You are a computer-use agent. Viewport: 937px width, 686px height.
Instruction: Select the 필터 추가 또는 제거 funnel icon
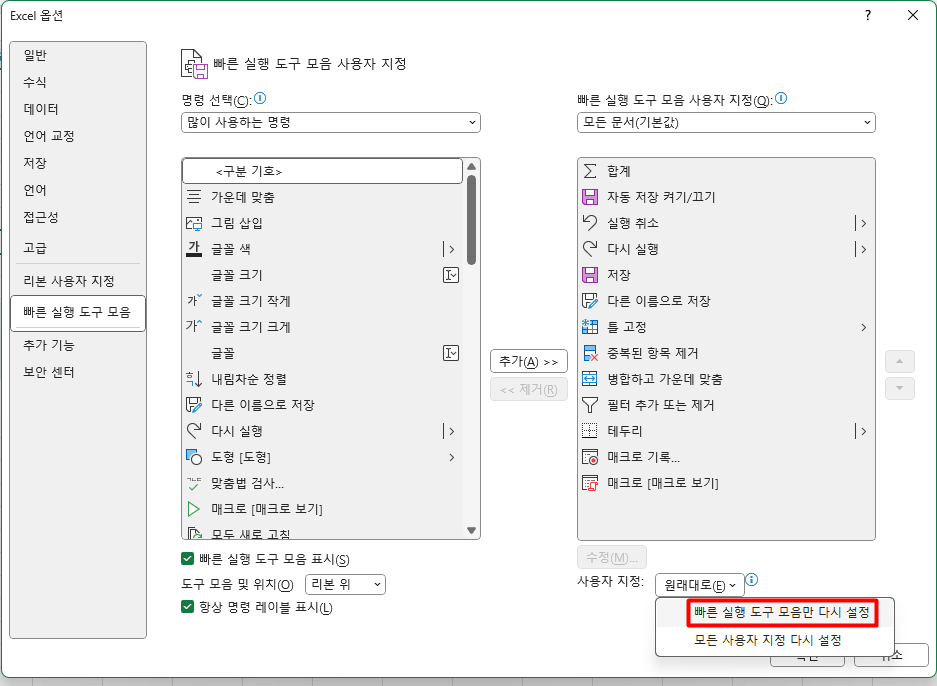pyautogui.click(x=590, y=405)
